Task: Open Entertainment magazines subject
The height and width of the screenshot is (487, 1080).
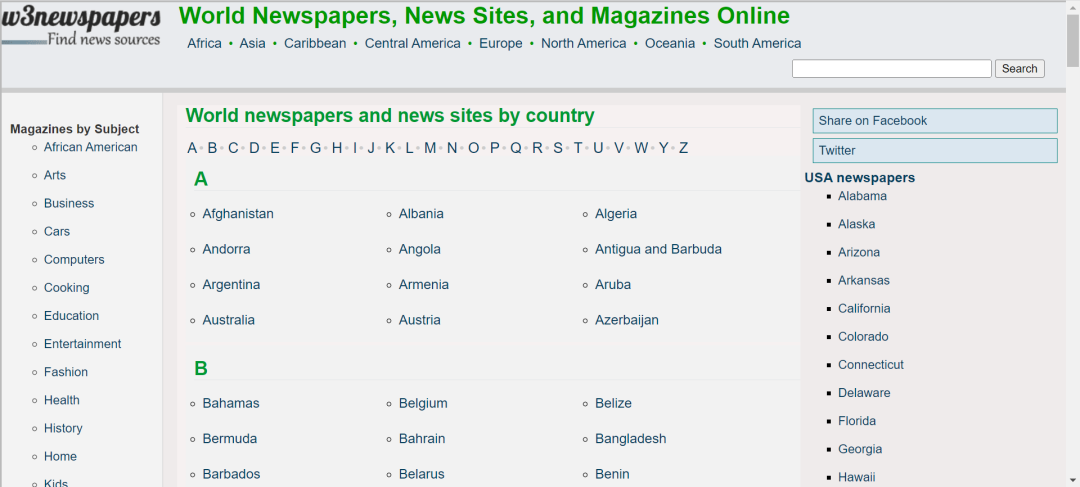Action: (x=83, y=344)
